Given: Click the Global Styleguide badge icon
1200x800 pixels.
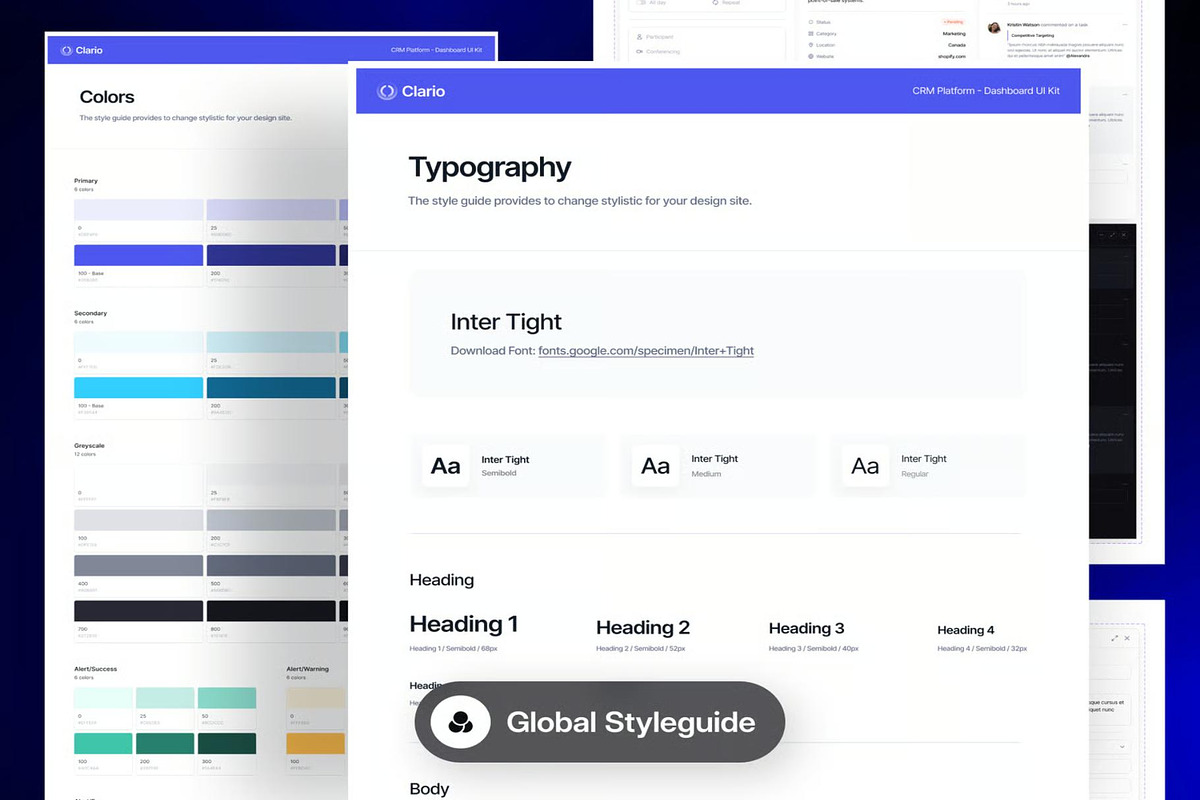Looking at the screenshot, I should tap(461, 722).
